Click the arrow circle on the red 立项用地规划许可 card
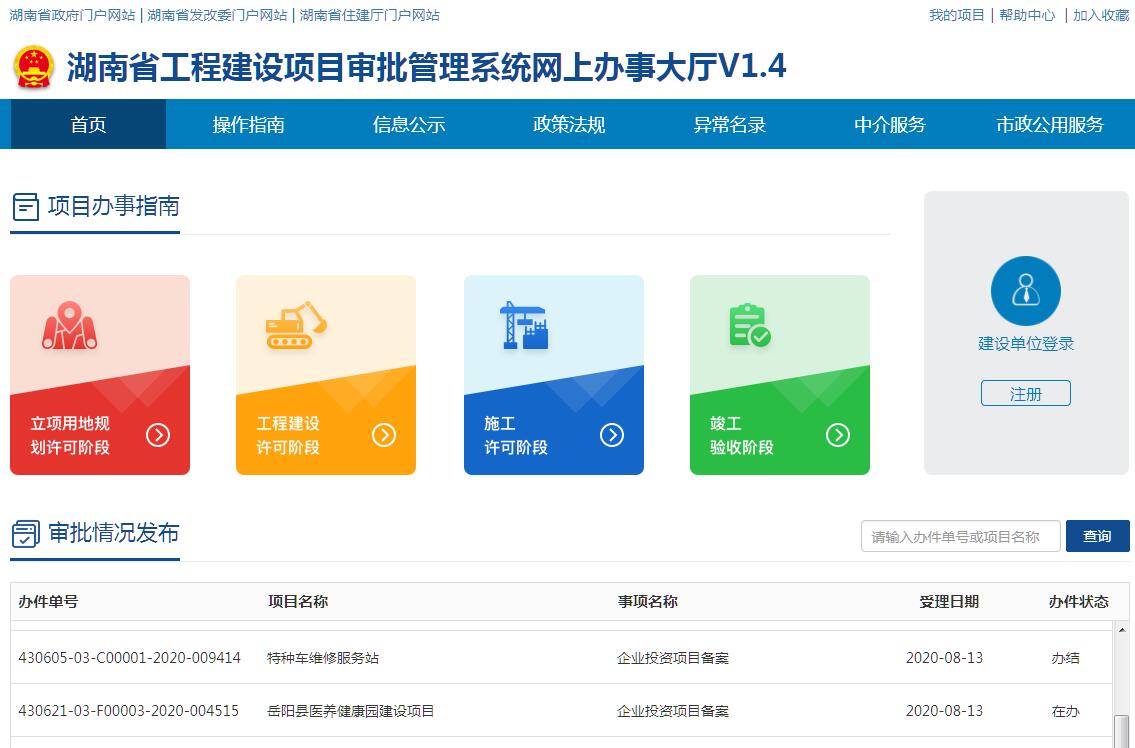This screenshot has width=1135, height=748. (x=158, y=435)
